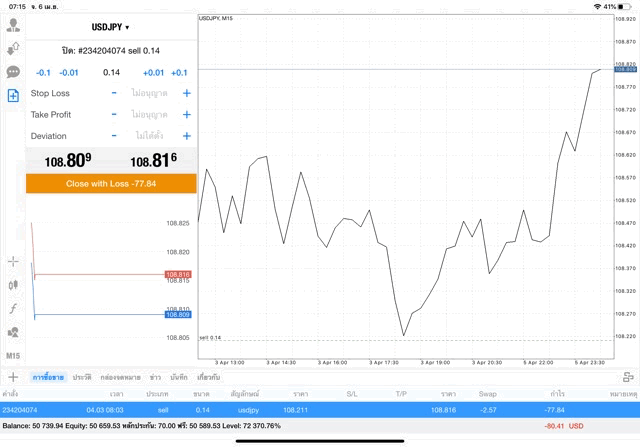
Task: Switch to the การซื้อขาย trade tab
Action: [x=48, y=377]
